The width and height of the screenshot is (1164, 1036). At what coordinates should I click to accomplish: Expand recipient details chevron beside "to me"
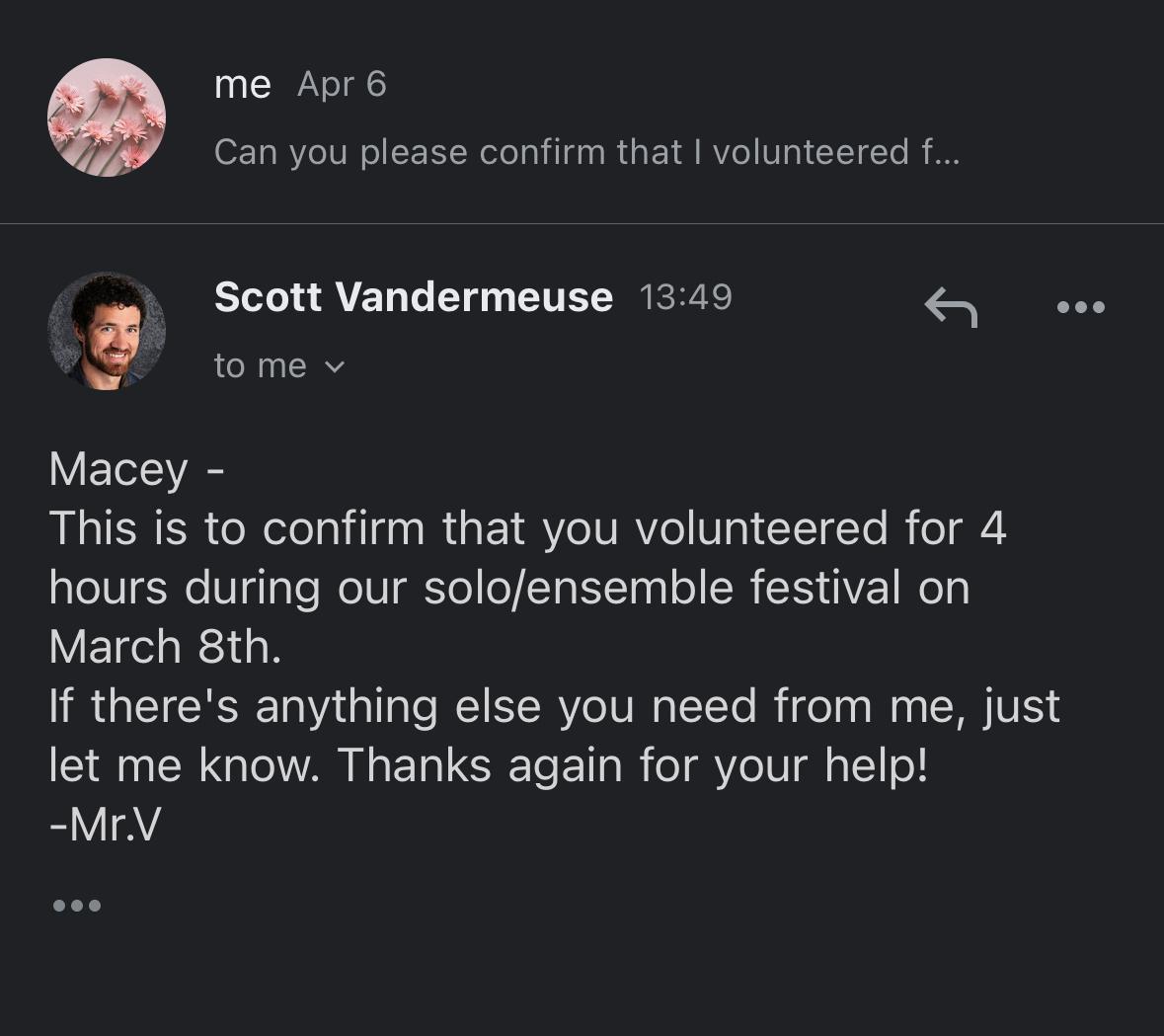(335, 367)
